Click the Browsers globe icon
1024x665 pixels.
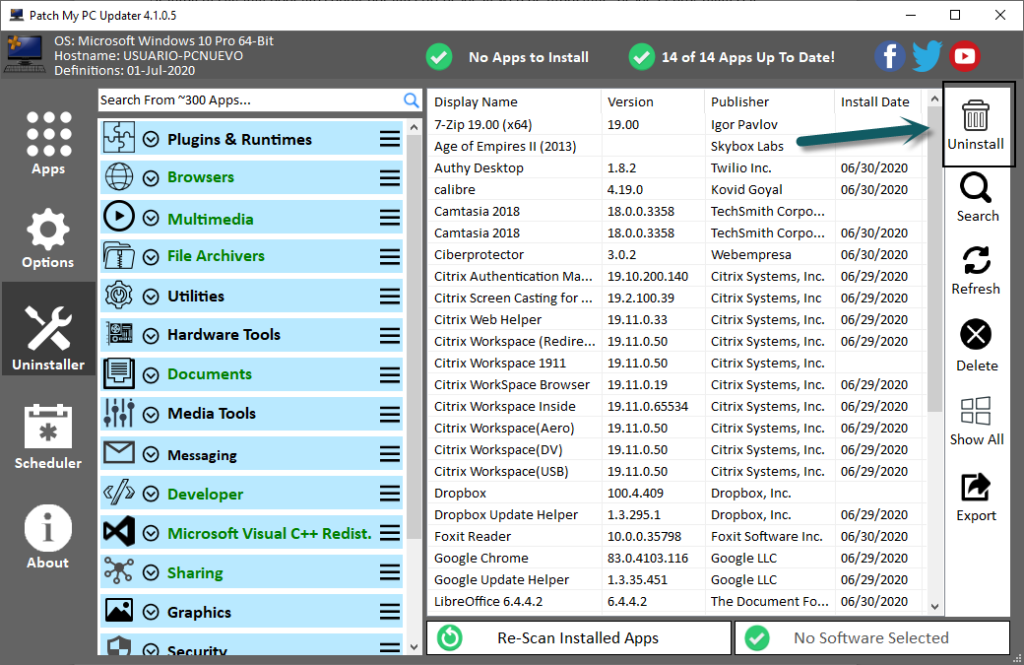(119, 176)
